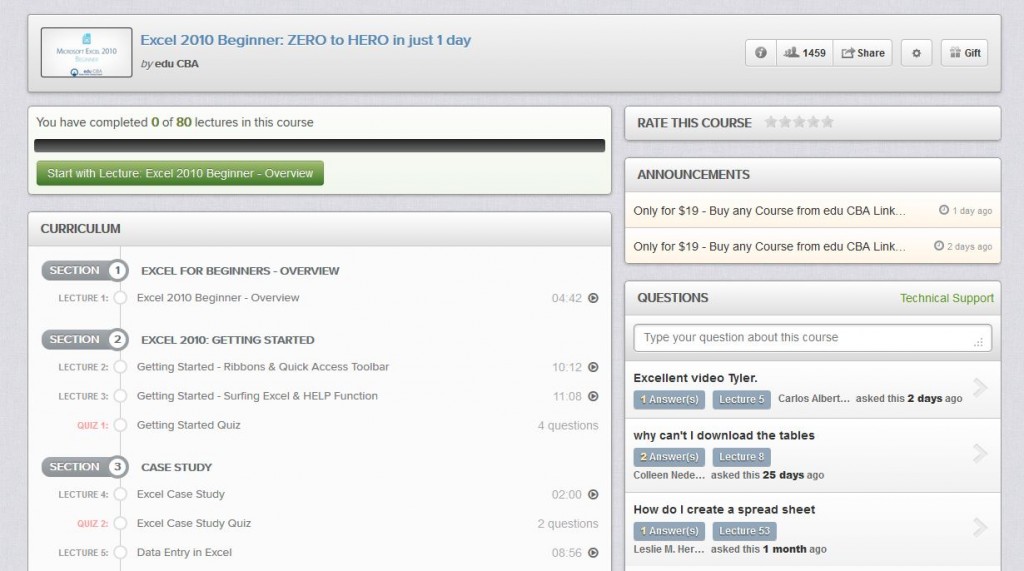Click the Share button
The height and width of the screenshot is (571, 1024).
[863, 53]
